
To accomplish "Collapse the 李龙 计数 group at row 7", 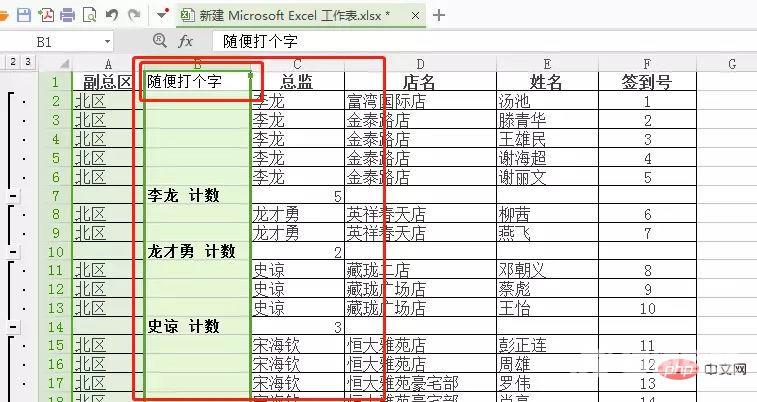I will (x=13, y=195).
